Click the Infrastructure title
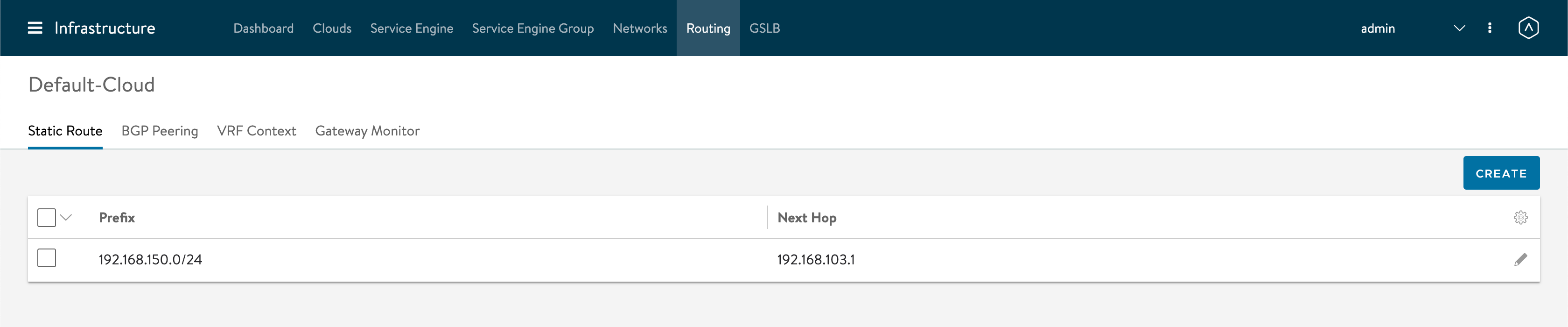Viewport: 1568px width, 327px height. [105, 28]
